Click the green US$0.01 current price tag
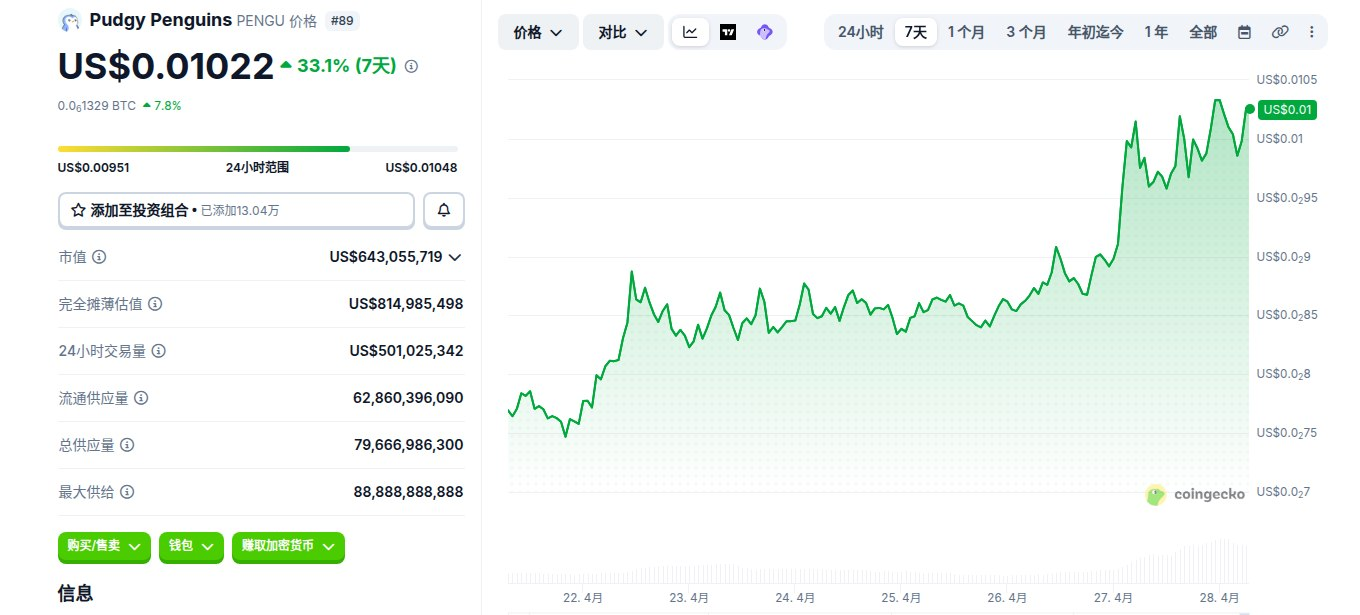The width and height of the screenshot is (1360, 615). [1288, 109]
